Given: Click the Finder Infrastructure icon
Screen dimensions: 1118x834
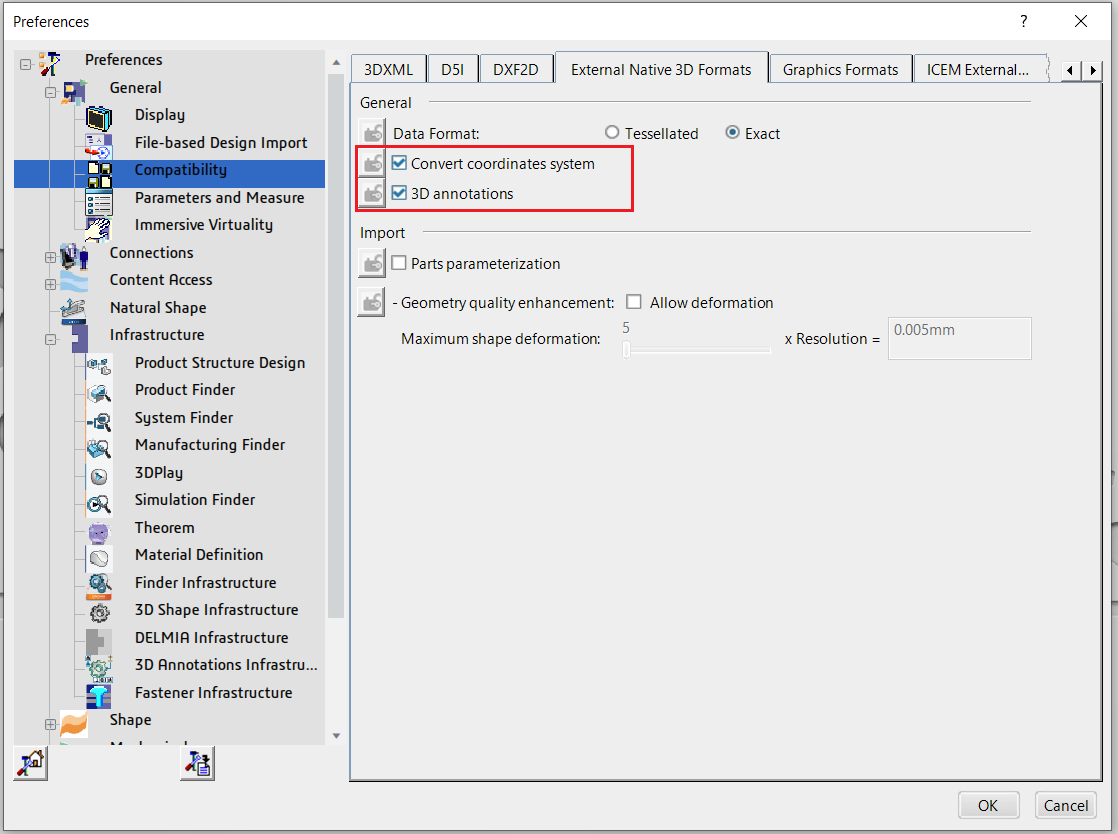Looking at the screenshot, I should click(x=99, y=586).
